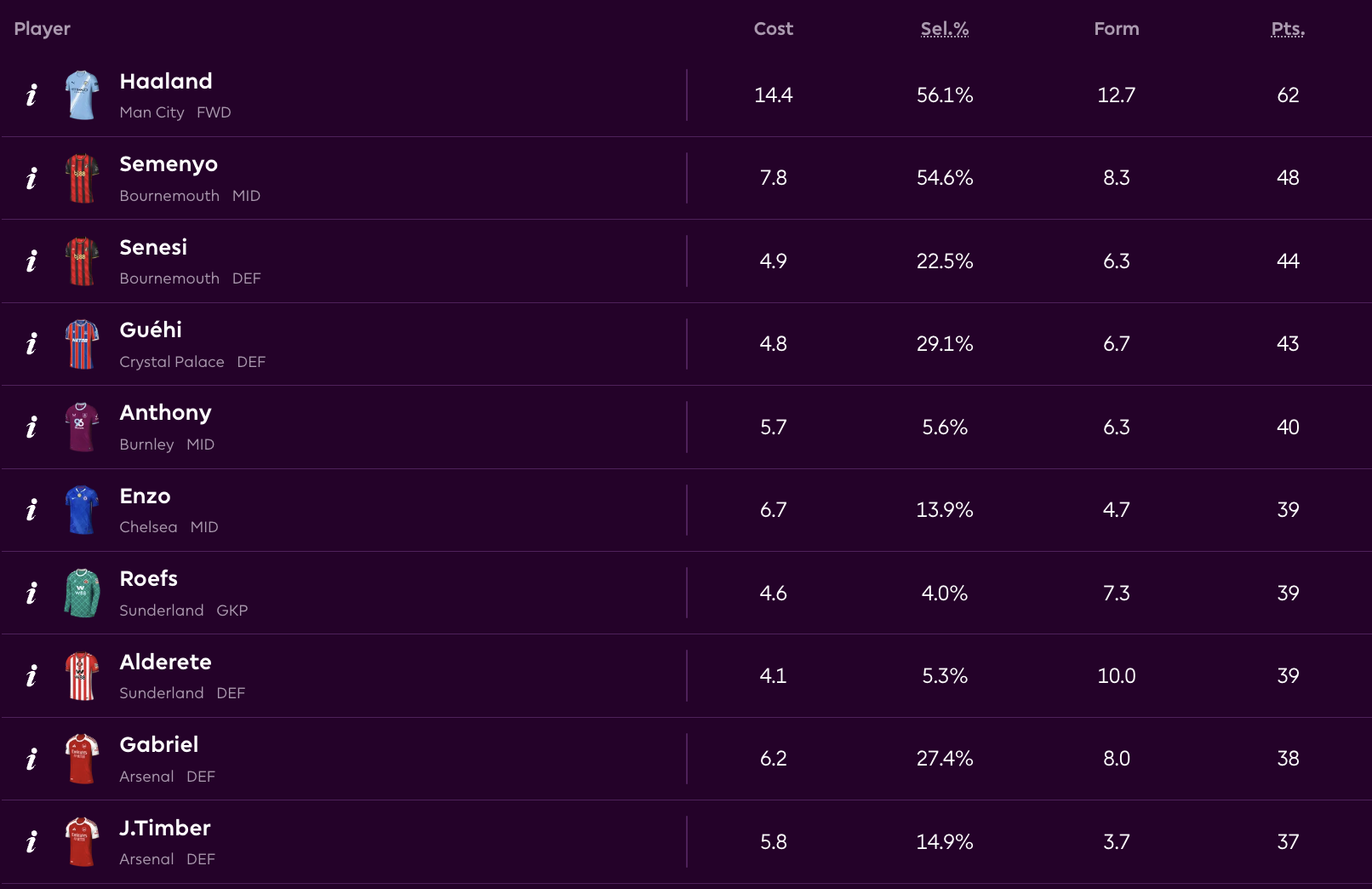Open Haaland's player info icon
This screenshot has height=889, width=1372.
coord(31,95)
